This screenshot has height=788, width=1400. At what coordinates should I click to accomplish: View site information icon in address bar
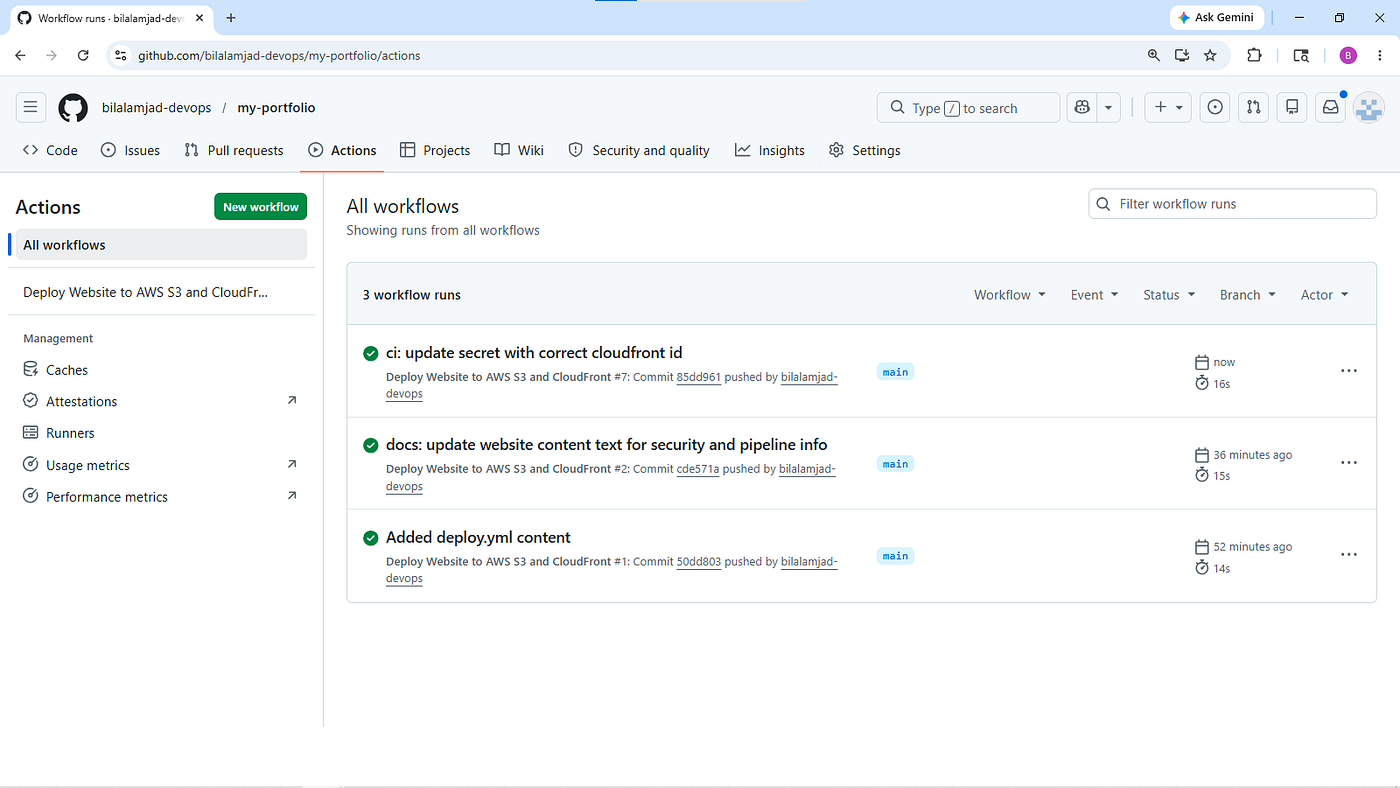[x=121, y=56]
